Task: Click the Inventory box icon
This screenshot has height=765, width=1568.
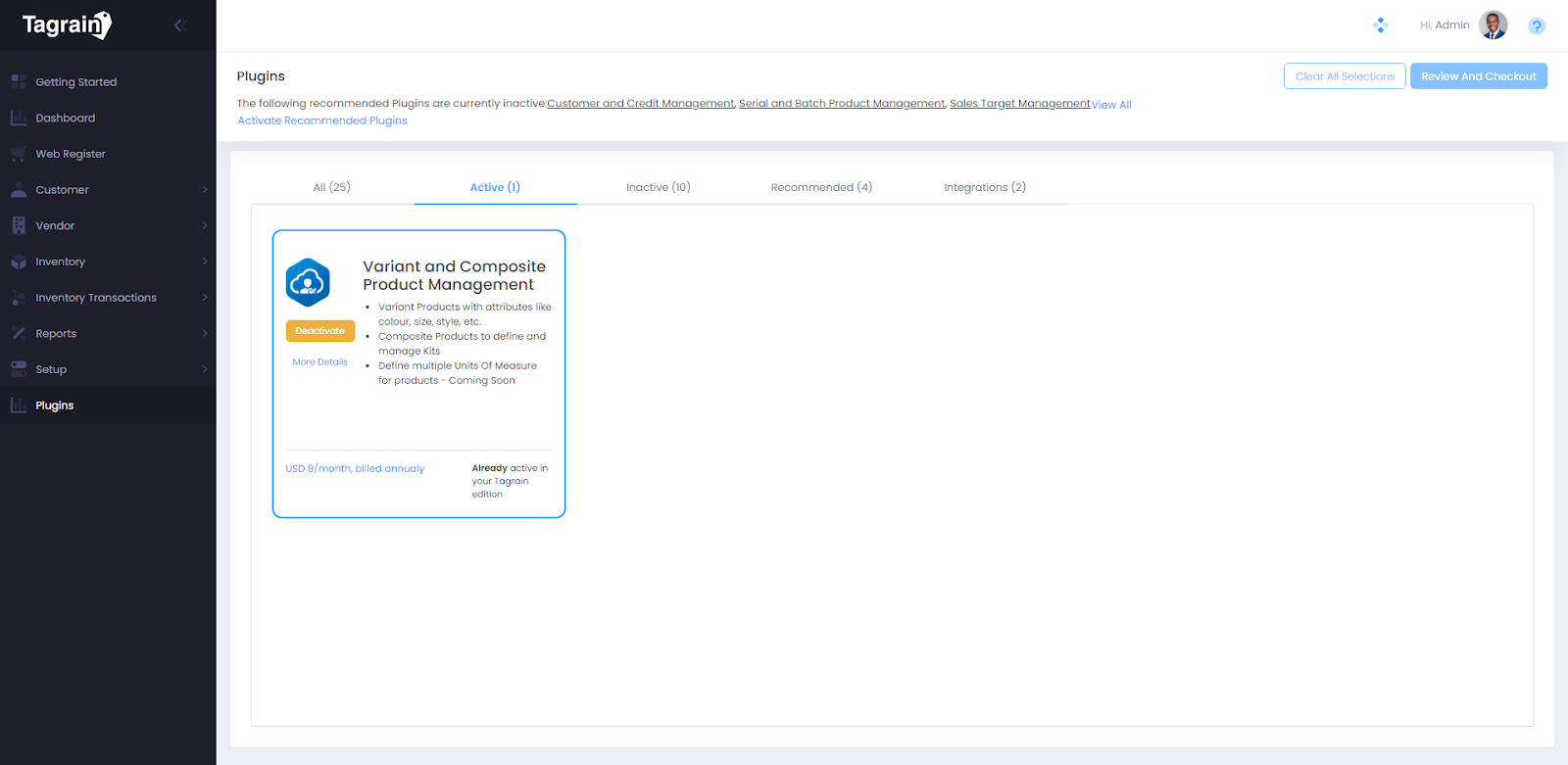Action: 19,262
